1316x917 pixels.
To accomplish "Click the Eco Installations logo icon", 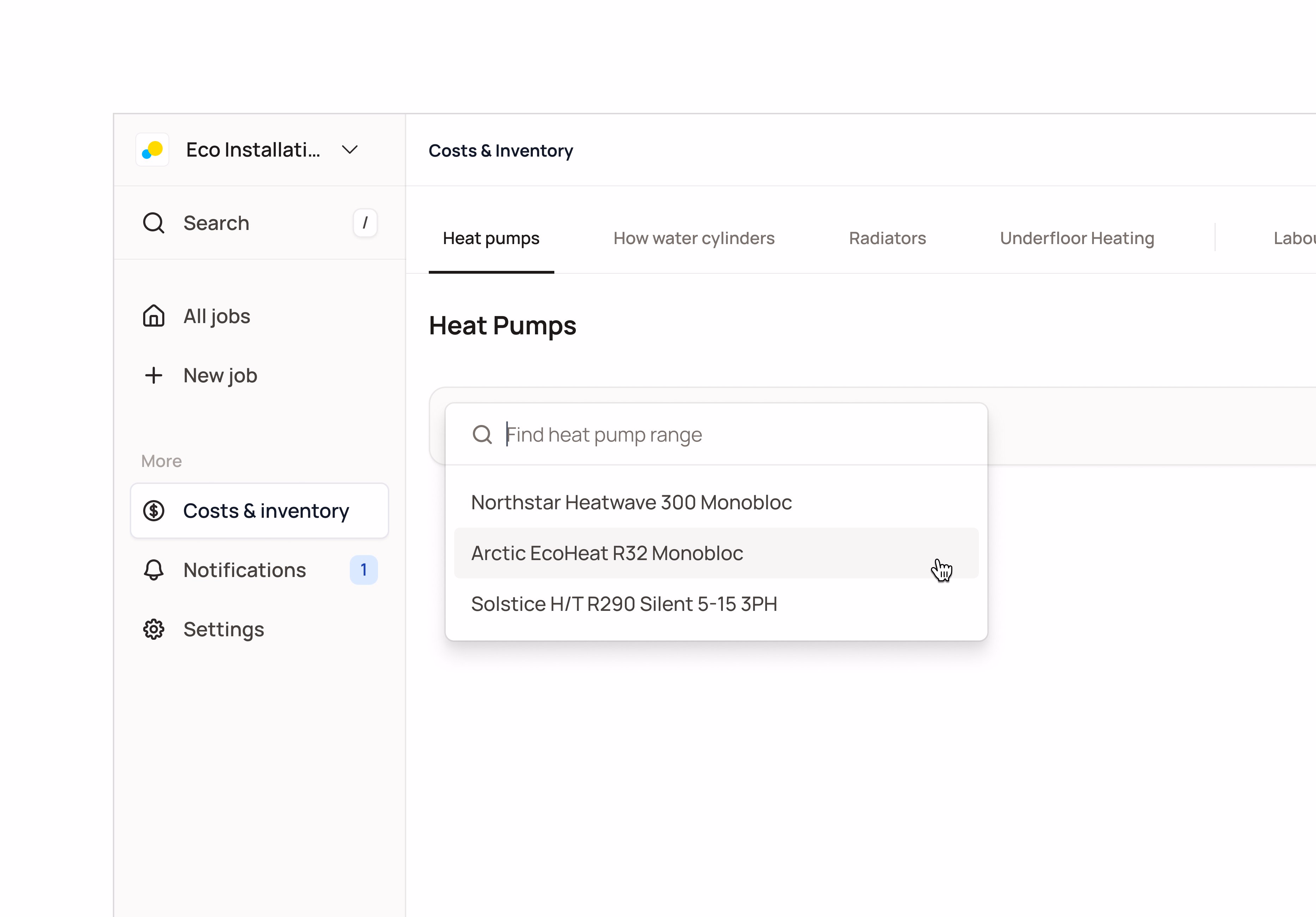I will pyautogui.click(x=152, y=150).
